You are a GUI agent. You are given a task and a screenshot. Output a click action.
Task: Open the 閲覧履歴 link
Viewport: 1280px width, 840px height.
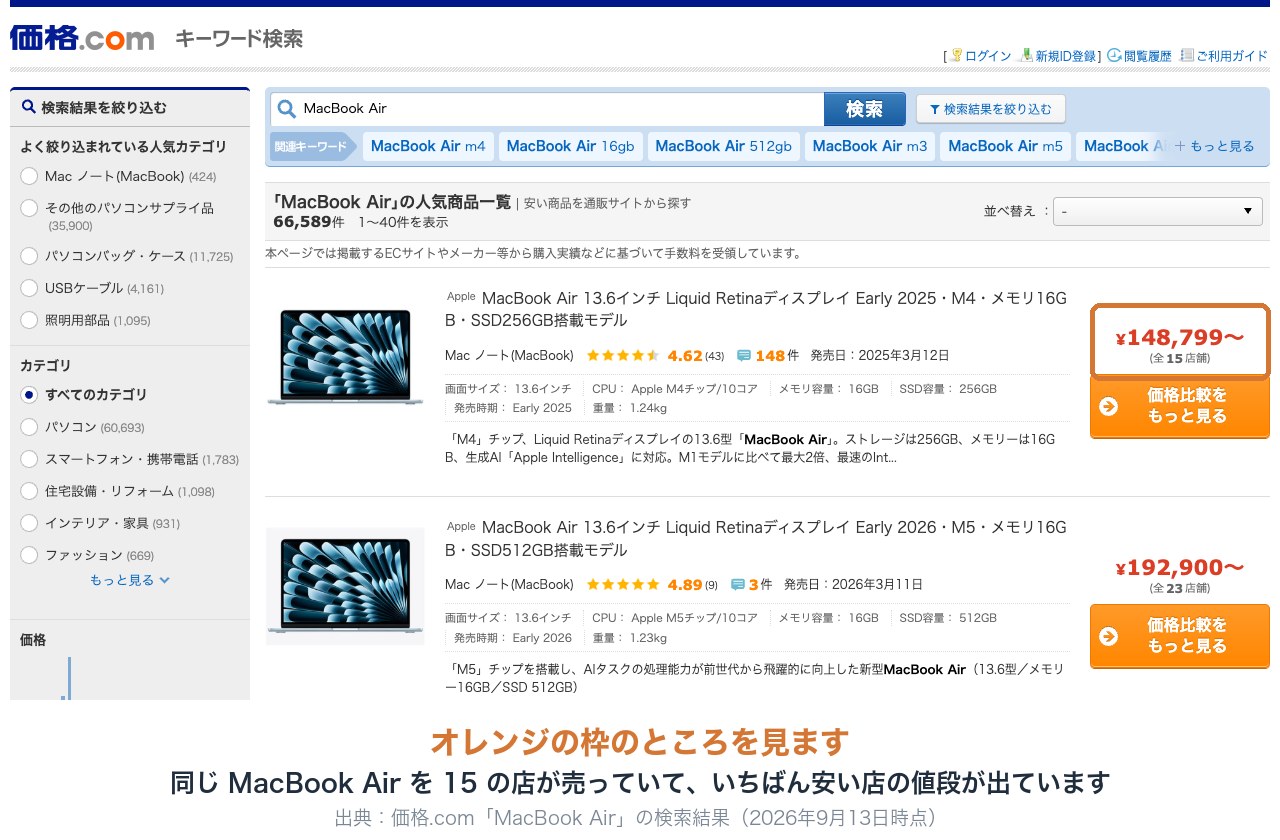(1147, 56)
